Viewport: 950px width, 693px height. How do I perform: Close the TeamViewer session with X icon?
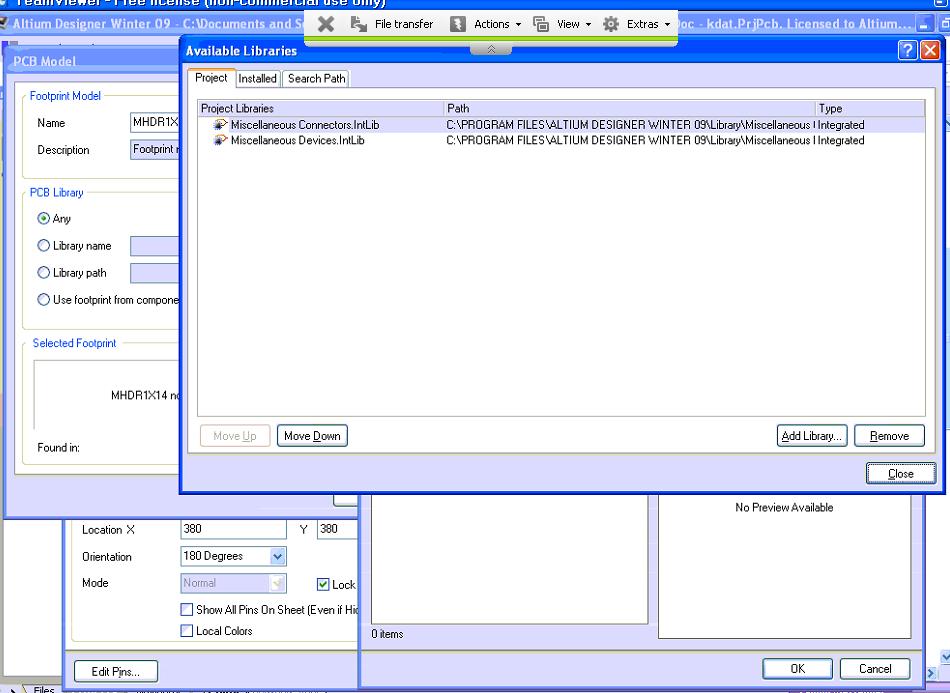(x=326, y=24)
